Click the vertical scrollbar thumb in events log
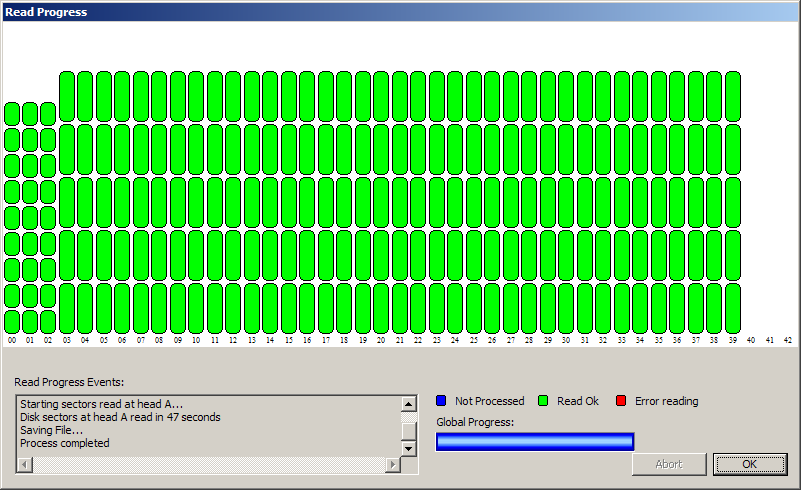The width and height of the screenshot is (801, 490). 408,430
